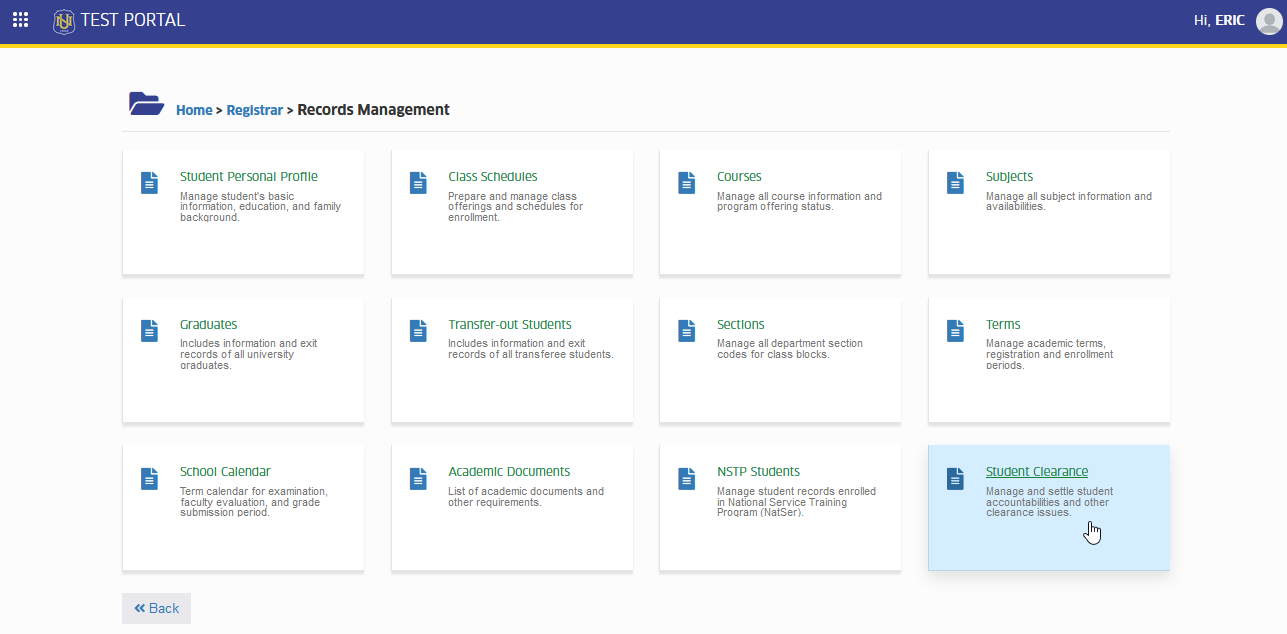Open the user avatar profile picture
This screenshot has height=634, width=1287.
(x=1268, y=21)
